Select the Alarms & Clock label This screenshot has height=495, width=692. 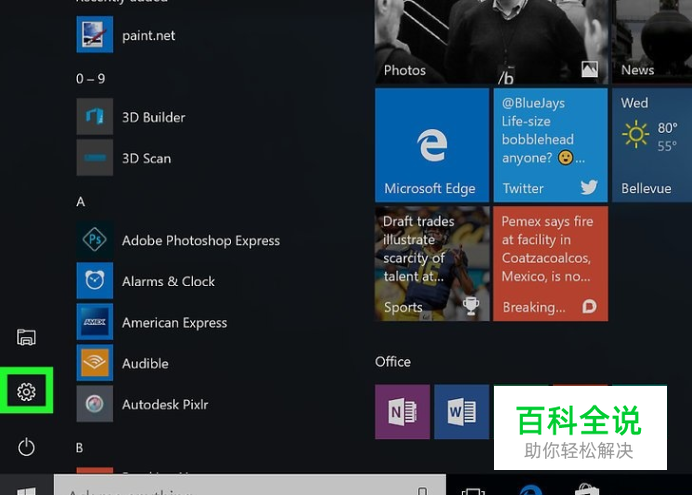[x=168, y=281]
